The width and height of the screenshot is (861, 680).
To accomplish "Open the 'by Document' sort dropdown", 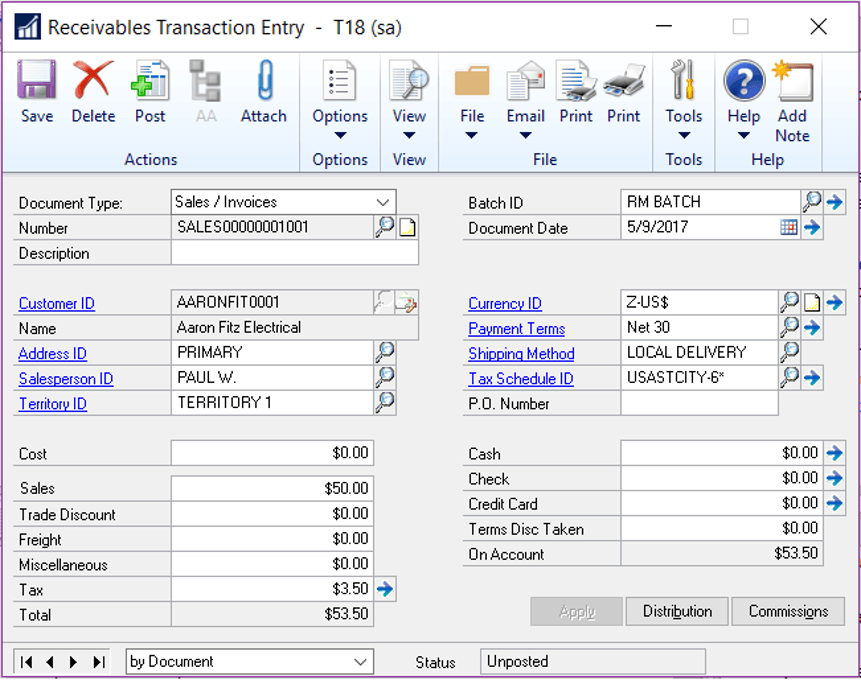I will pos(361,662).
